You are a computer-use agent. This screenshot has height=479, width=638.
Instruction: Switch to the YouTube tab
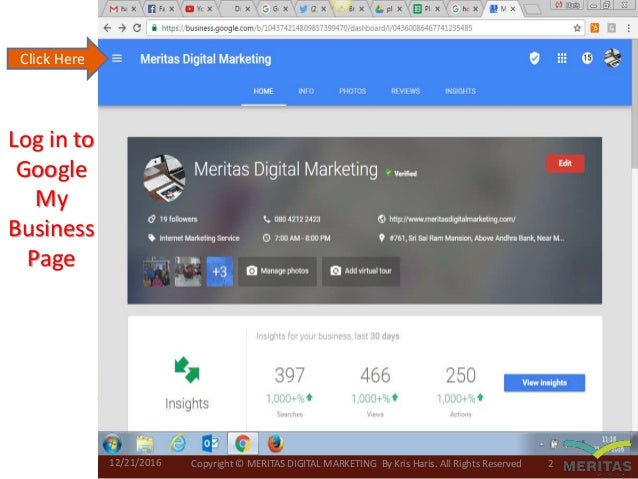pos(199,9)
